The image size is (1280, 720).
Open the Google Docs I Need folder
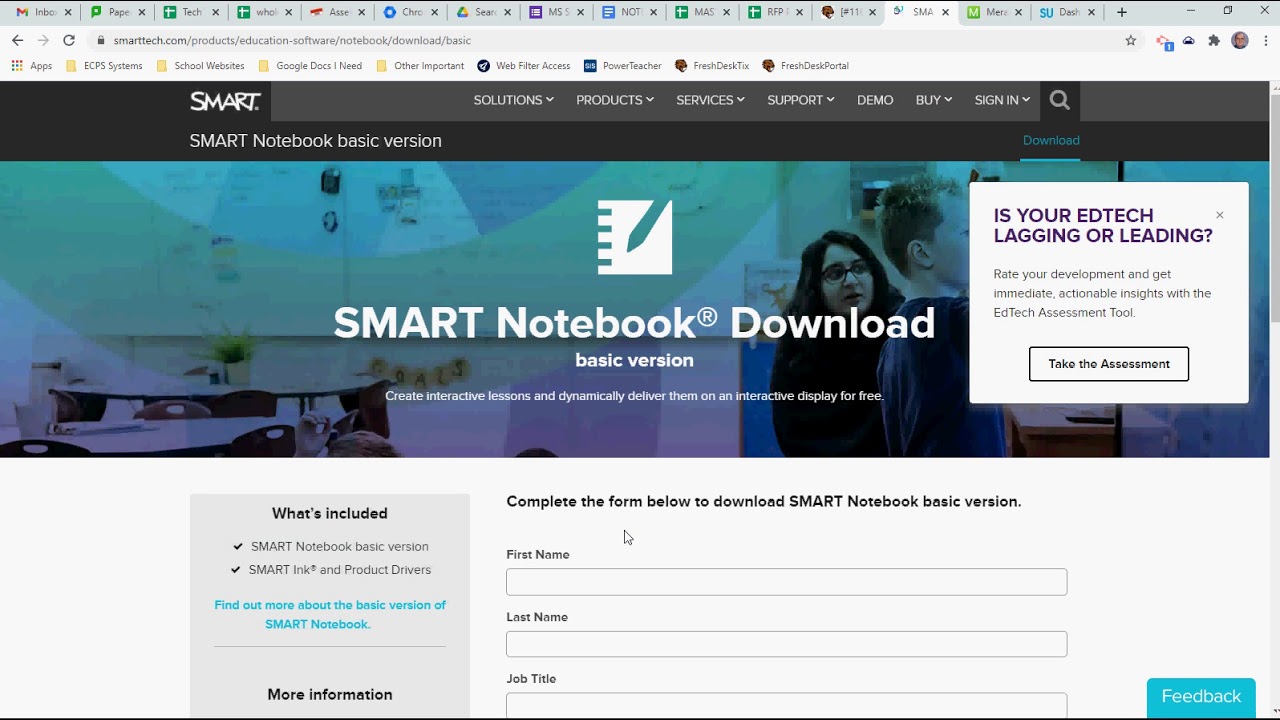click(x=310, y=66)
